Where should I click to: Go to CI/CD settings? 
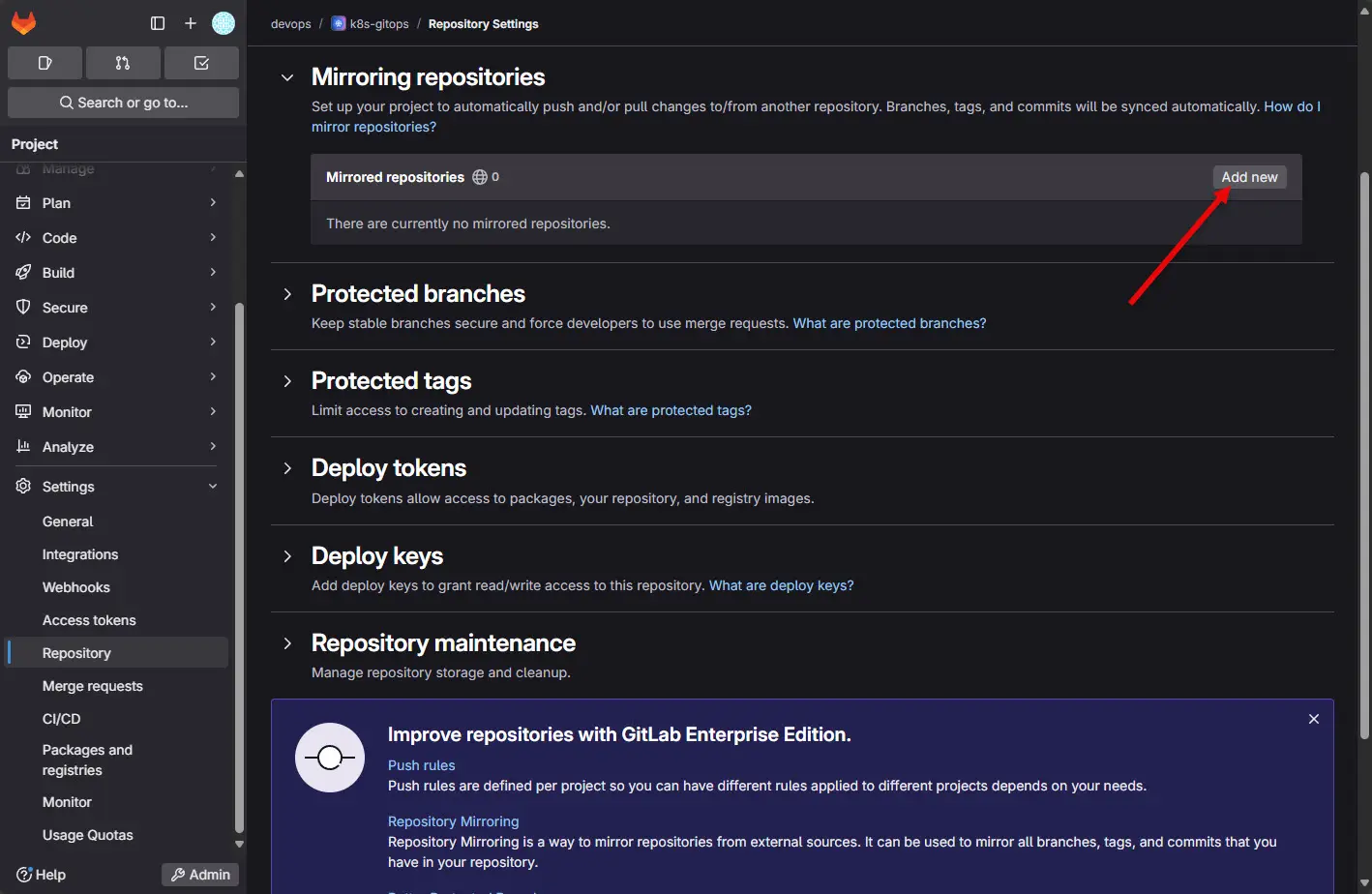62,719
